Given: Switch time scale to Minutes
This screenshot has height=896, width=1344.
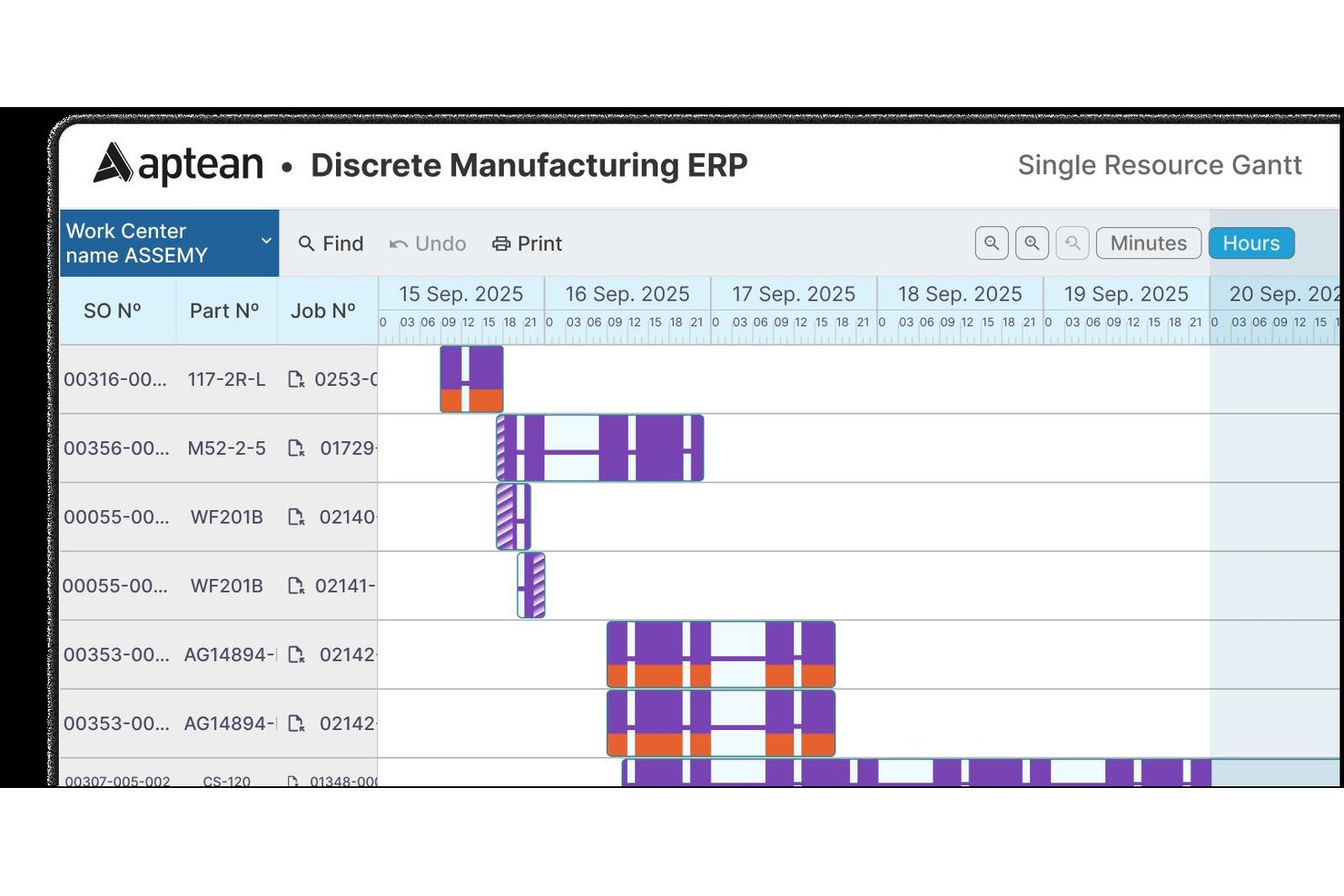Looking at the screenshot, I should point(1149,243).
